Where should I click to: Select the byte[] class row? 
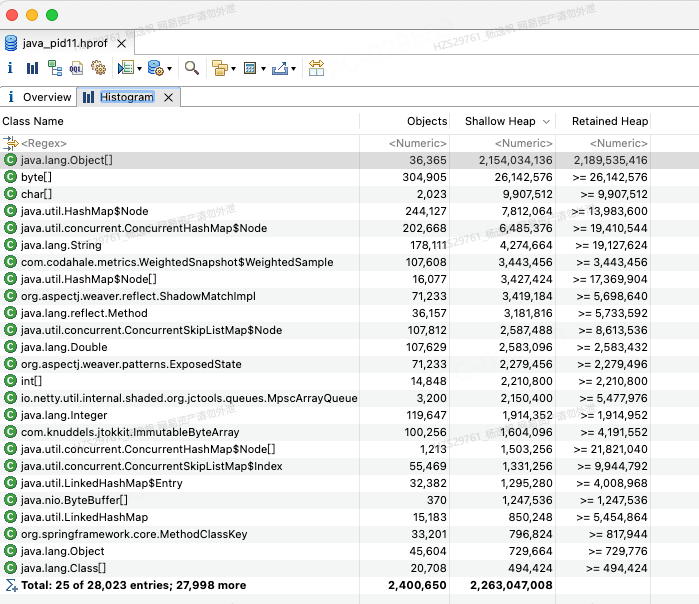point(350,177)
